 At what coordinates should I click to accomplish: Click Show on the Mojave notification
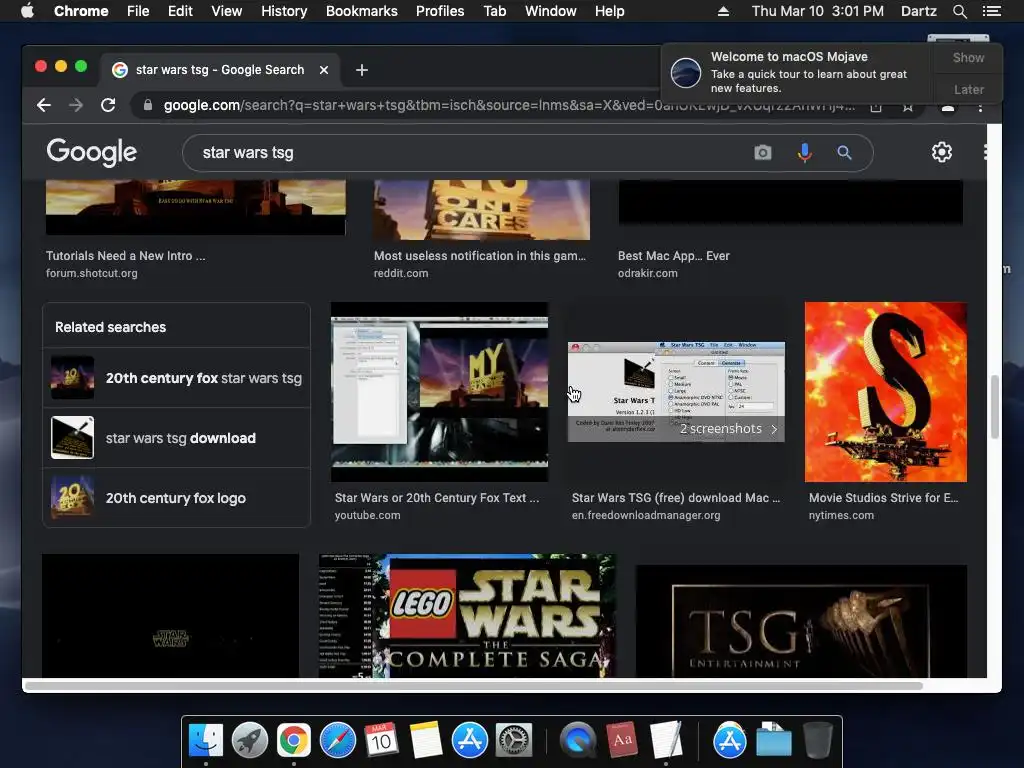tap(968, 57)
